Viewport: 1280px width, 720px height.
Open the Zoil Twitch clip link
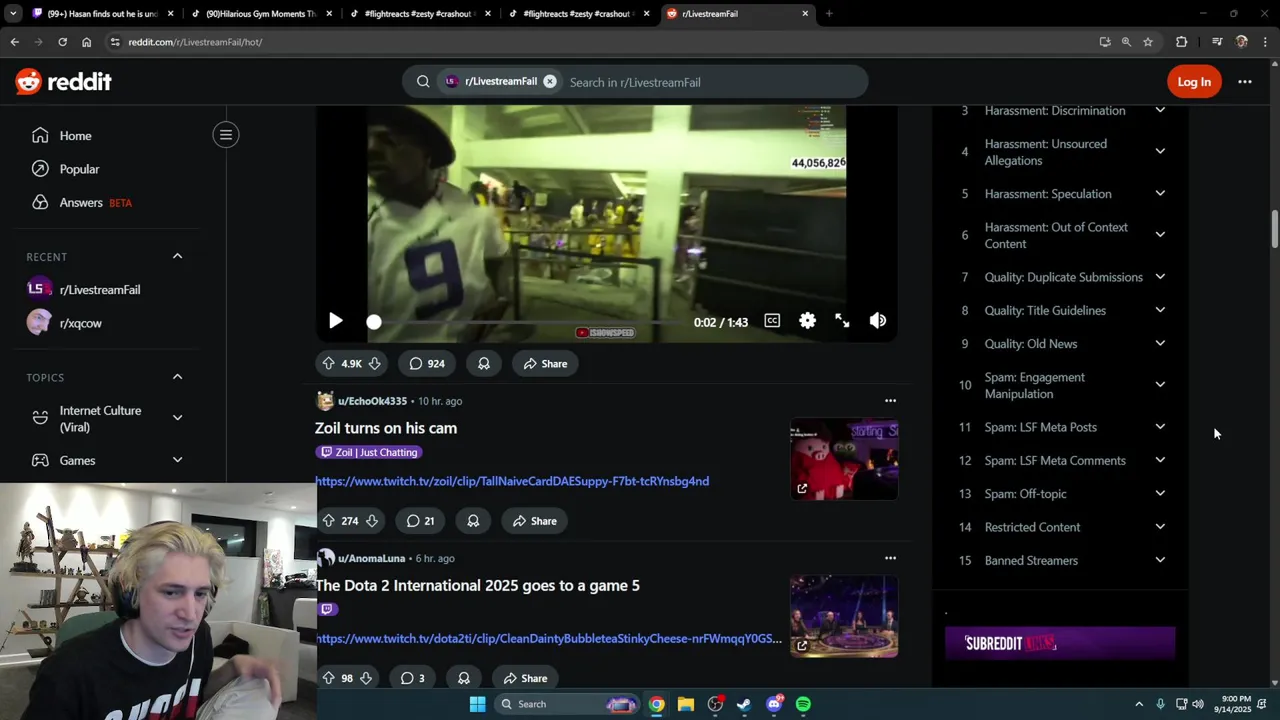512,481
